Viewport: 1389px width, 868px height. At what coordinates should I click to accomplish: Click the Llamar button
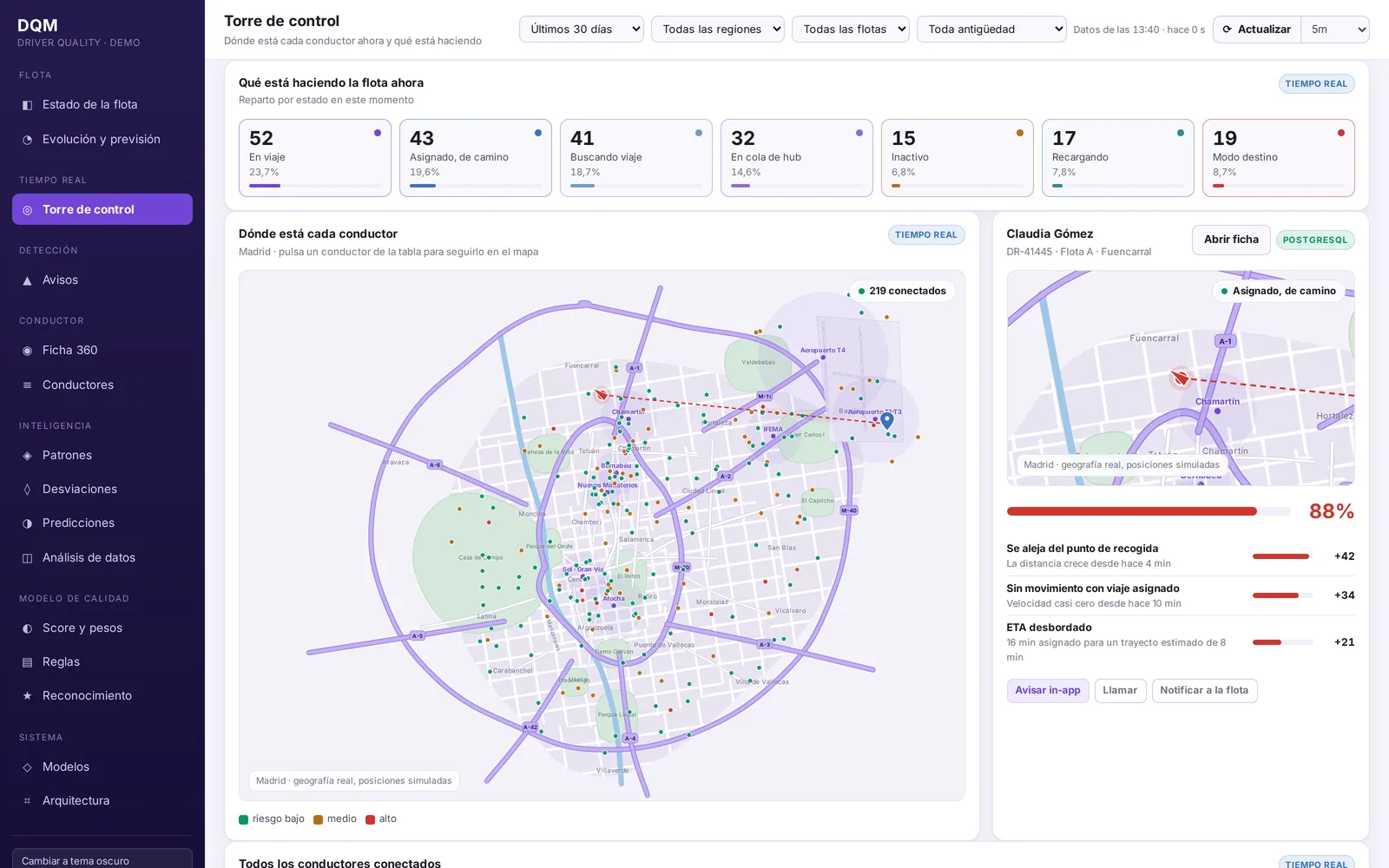[1120, 691]
